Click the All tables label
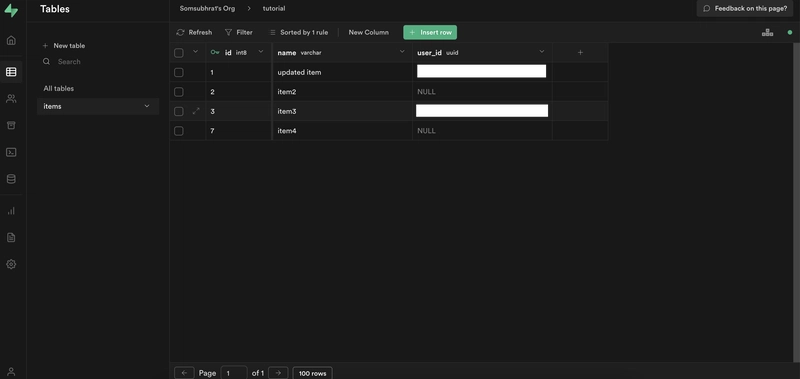Screen dimensions: 800x379 [59, 88]
